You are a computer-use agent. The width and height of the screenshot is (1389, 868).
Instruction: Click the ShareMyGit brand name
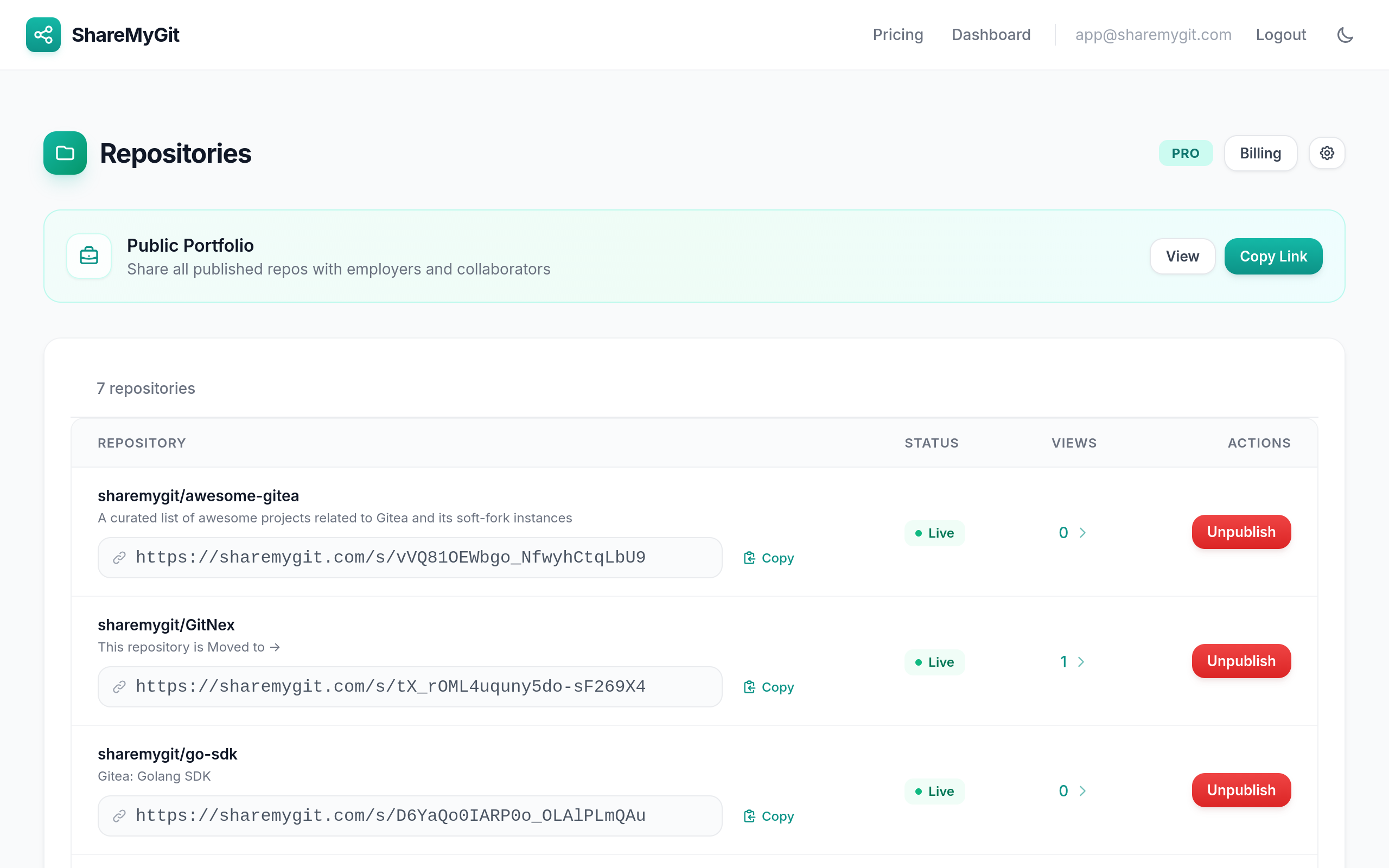(x=126, y=35)
